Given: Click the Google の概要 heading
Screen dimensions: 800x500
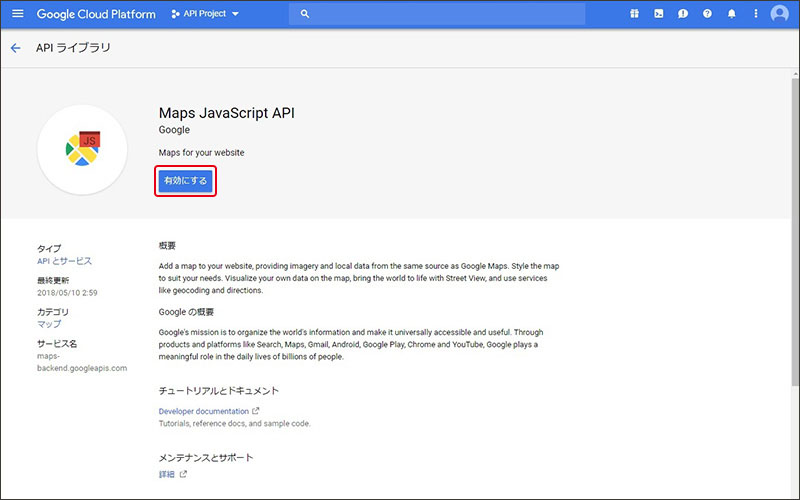Looking at the screenshot, I should [186, 312].
